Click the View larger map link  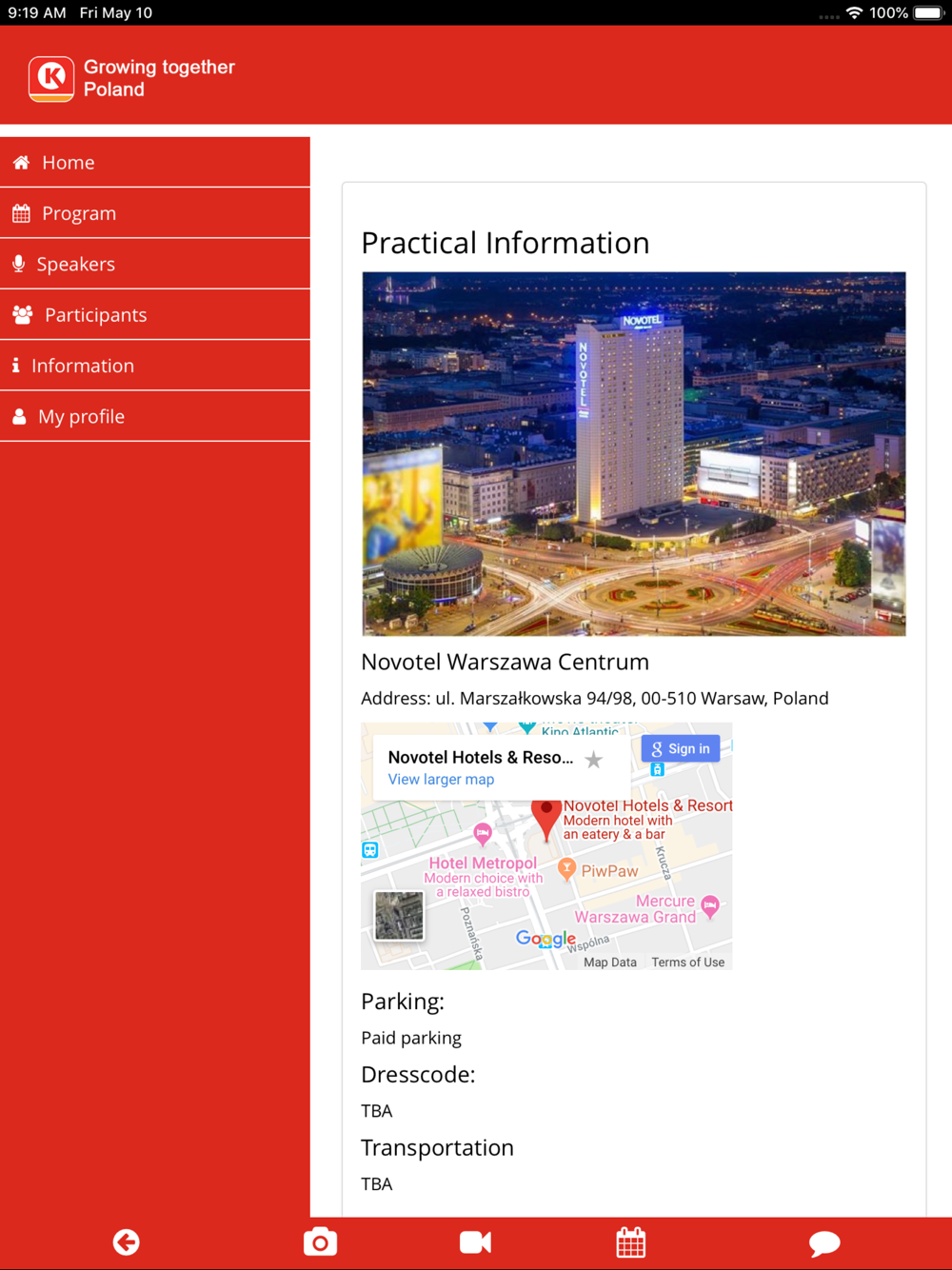(x=441, y=780)
